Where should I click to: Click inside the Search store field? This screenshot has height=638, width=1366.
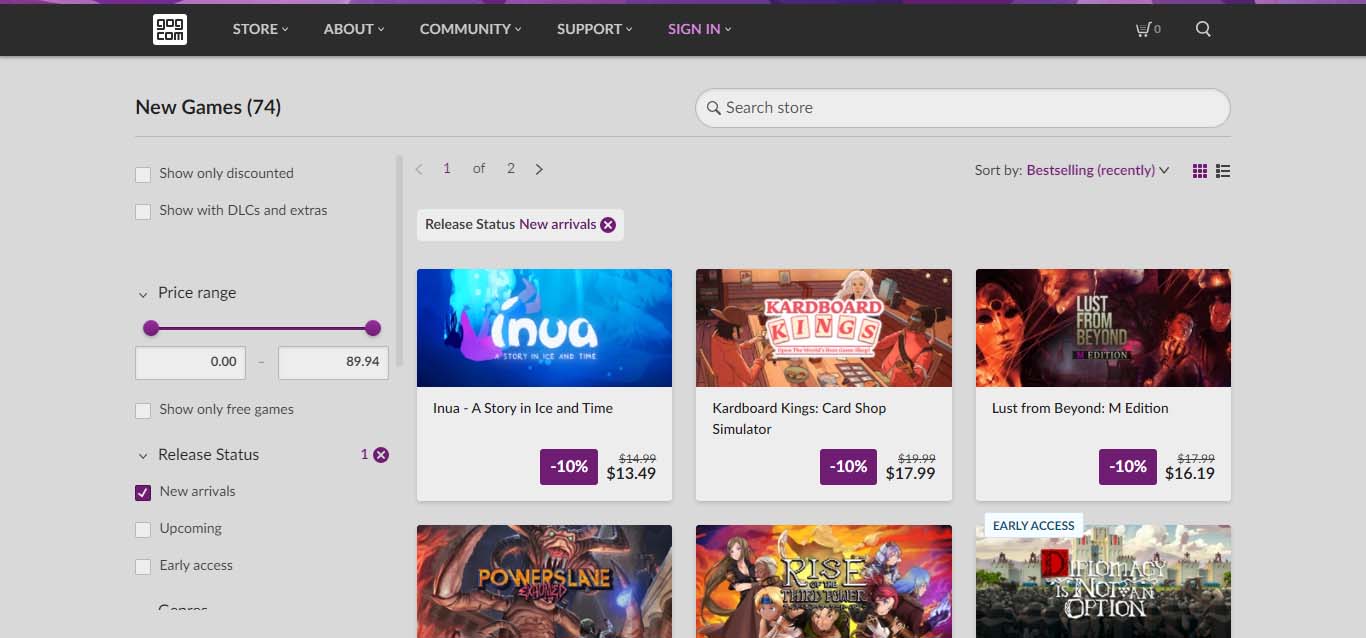coord(960,107)
